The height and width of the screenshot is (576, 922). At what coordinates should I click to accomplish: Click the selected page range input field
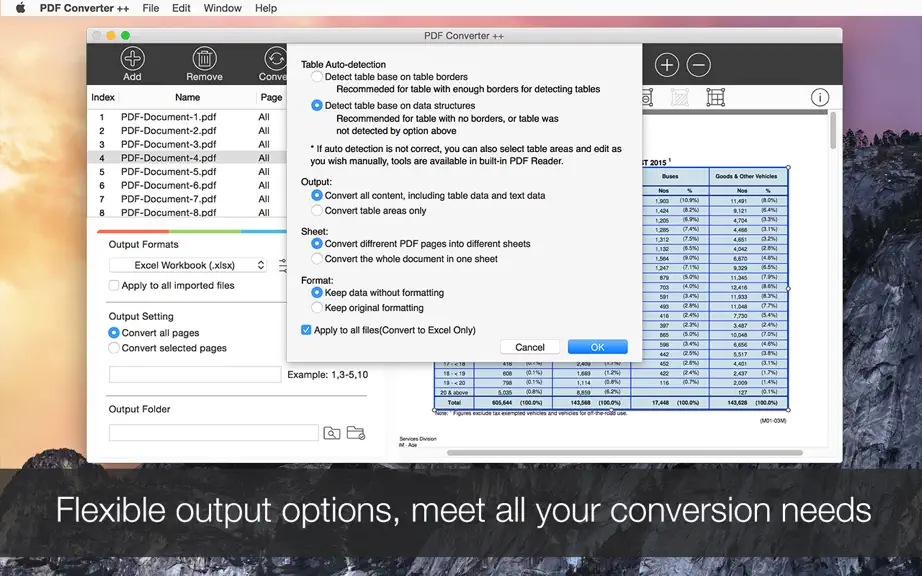(195, 374)
